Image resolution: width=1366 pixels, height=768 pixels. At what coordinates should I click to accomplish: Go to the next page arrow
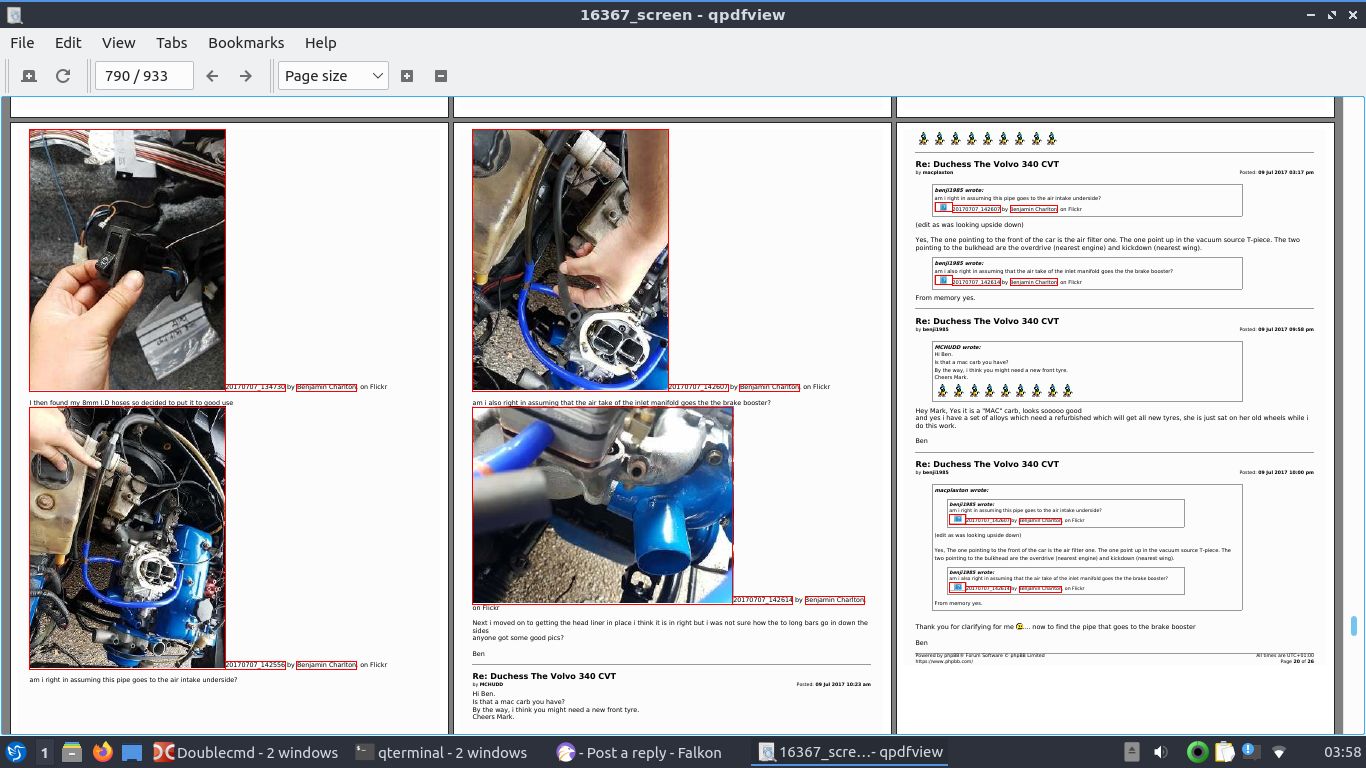click(x=246, y=76)
